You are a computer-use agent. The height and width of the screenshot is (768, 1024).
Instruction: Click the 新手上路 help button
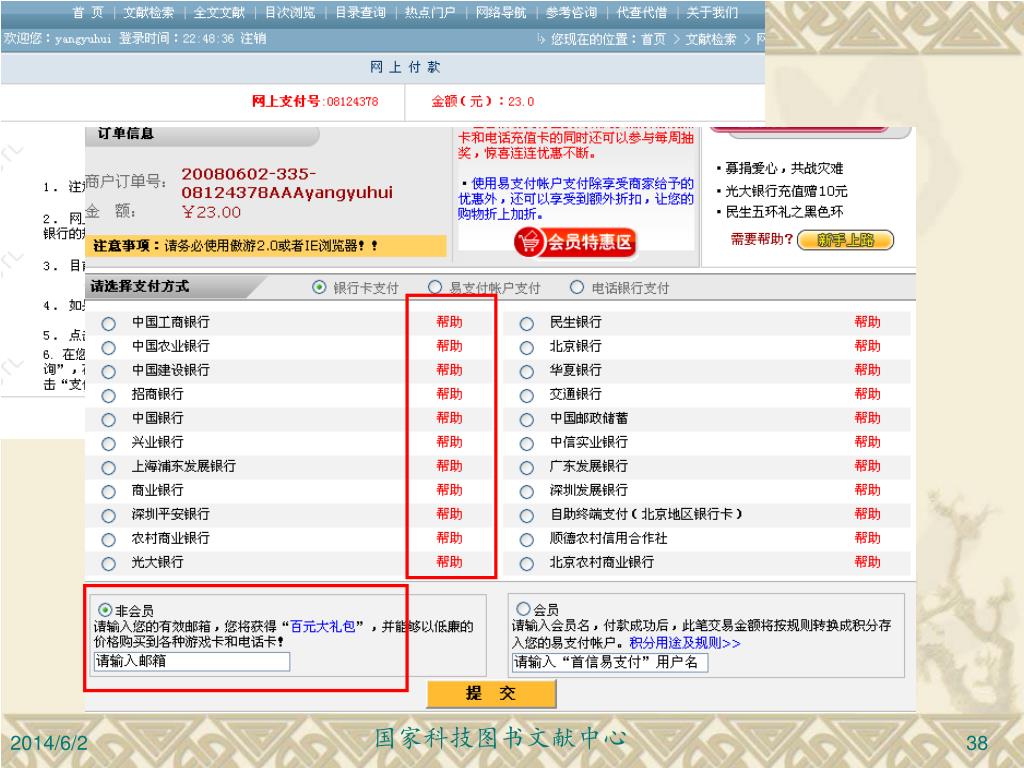(x=845, y=240)
